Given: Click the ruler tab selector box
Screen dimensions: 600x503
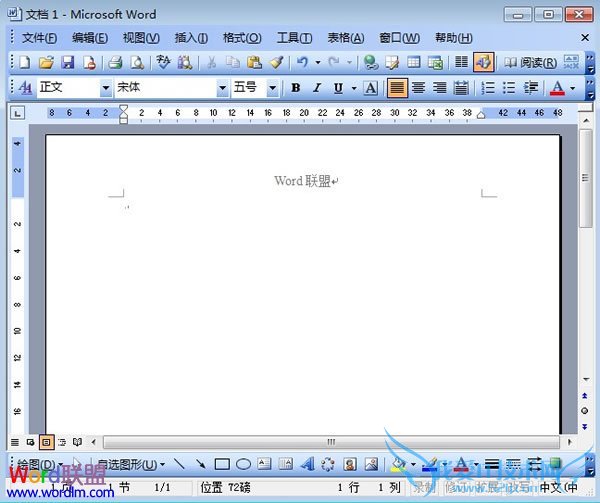Looking at the screenshot, I should pos(17,113).
